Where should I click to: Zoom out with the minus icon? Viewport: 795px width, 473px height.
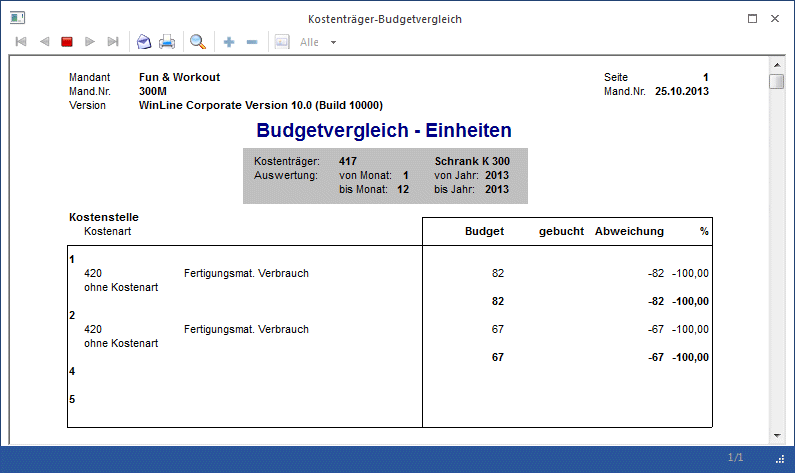tap(252, 42)
